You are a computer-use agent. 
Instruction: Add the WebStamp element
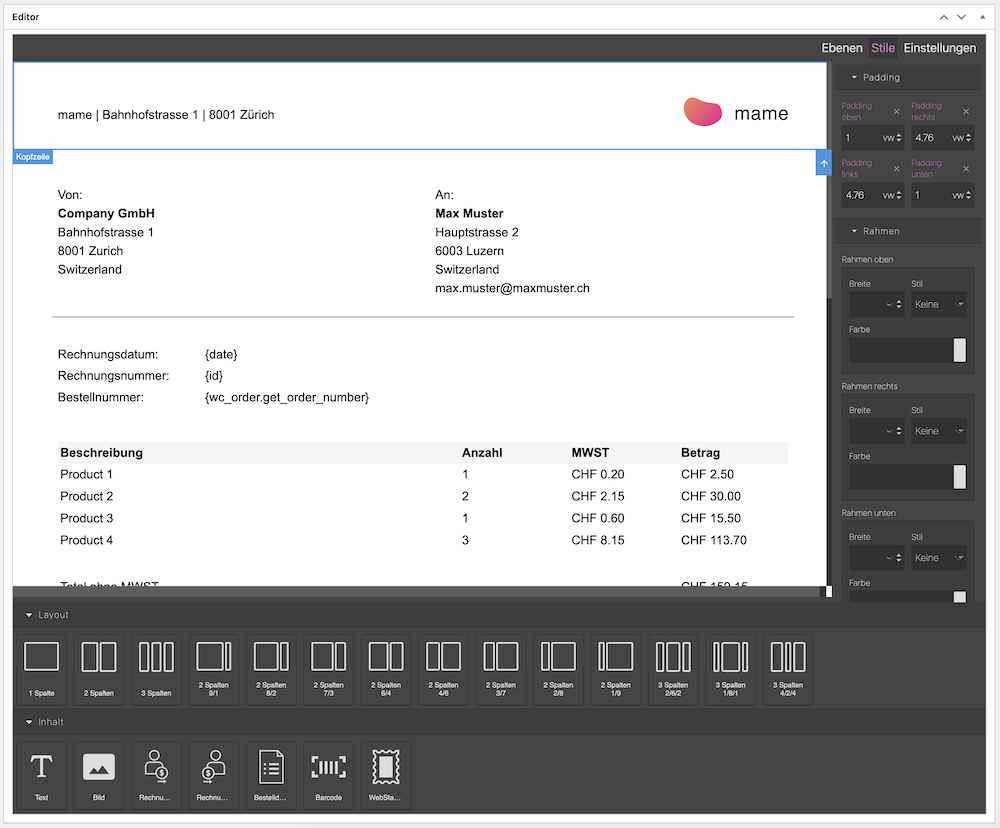coord(385,770)
